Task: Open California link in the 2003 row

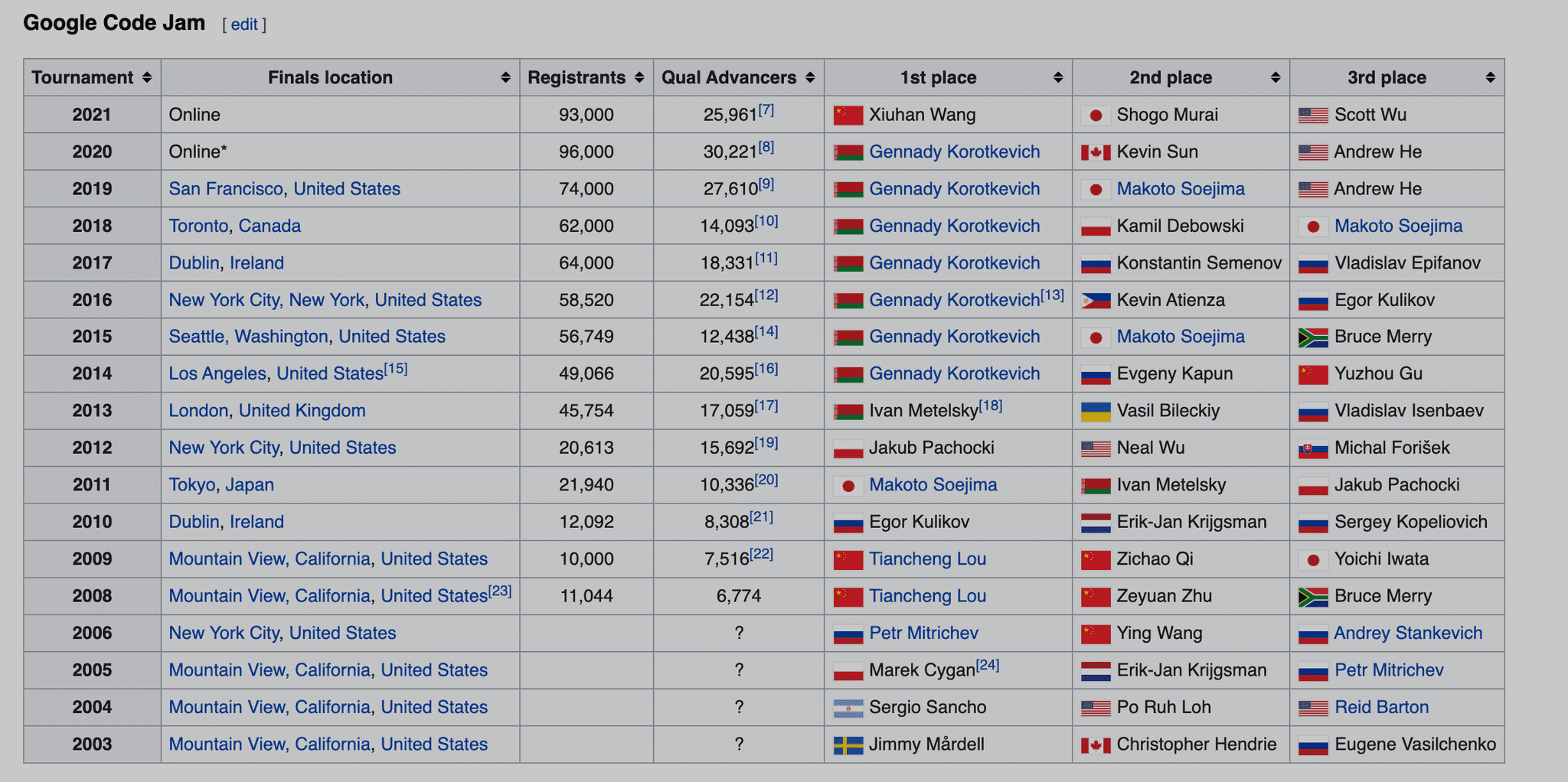Action: pyautogui.click(x=332, y=745)
